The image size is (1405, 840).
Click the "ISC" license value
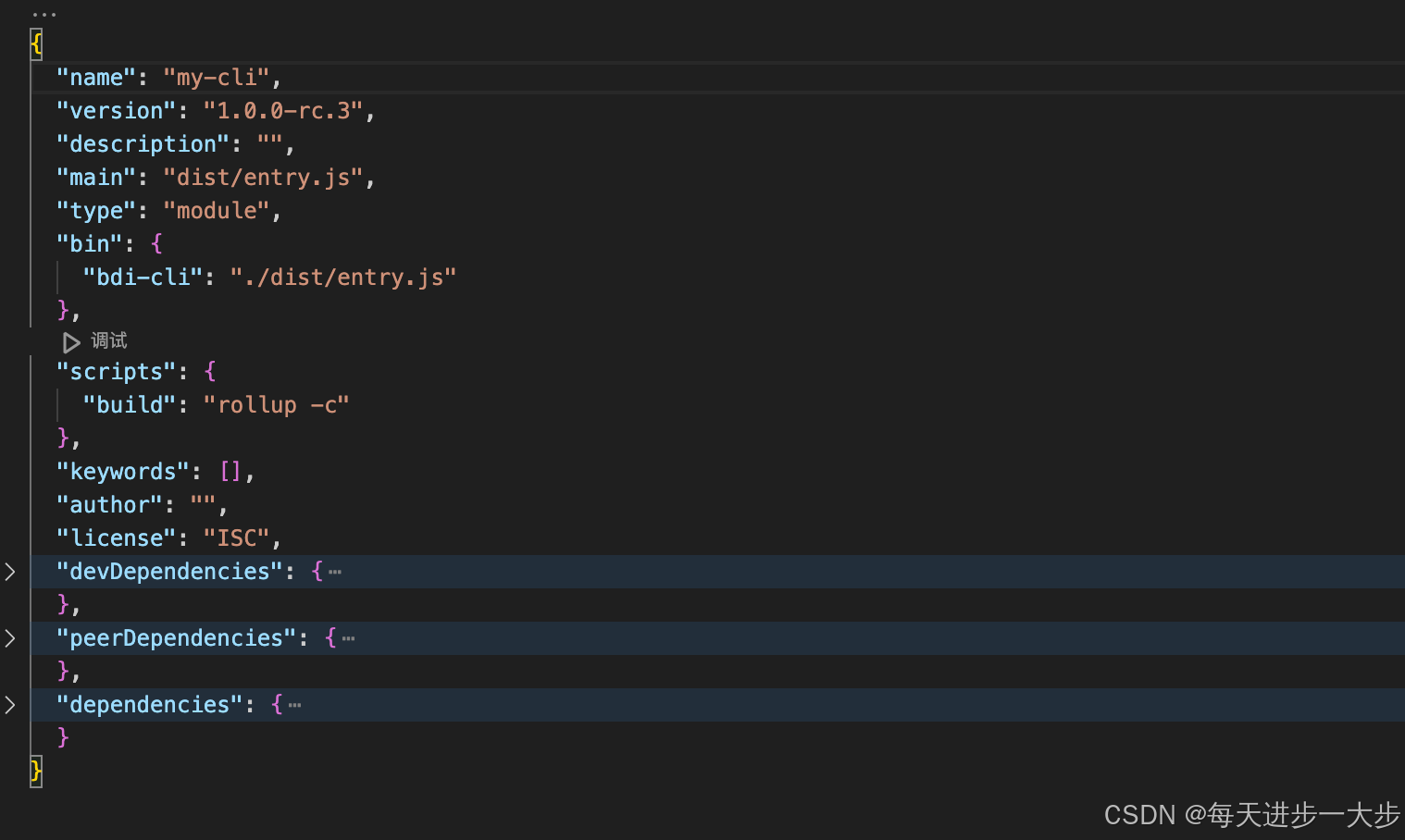pyautogui.click(x=237, y=538)
